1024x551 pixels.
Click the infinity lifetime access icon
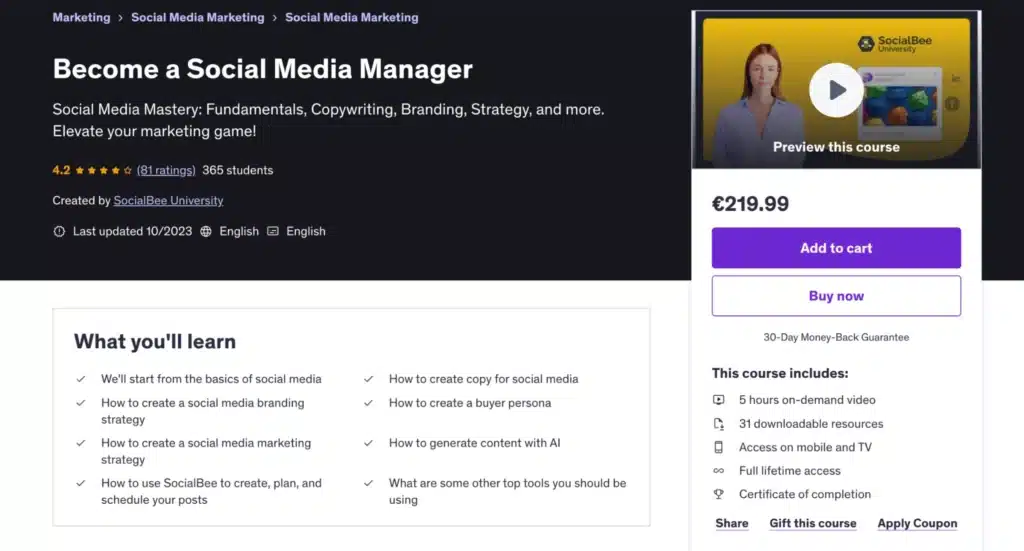pyautogui.click(x=718, y=471)
